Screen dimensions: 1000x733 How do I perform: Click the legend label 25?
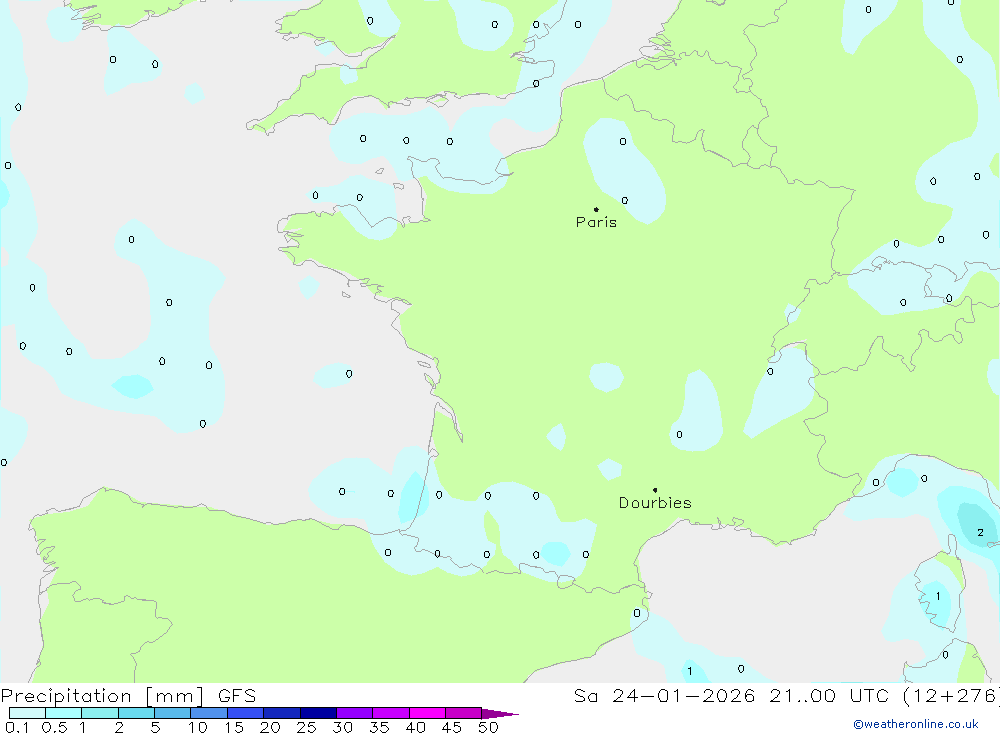click(306, 727)
